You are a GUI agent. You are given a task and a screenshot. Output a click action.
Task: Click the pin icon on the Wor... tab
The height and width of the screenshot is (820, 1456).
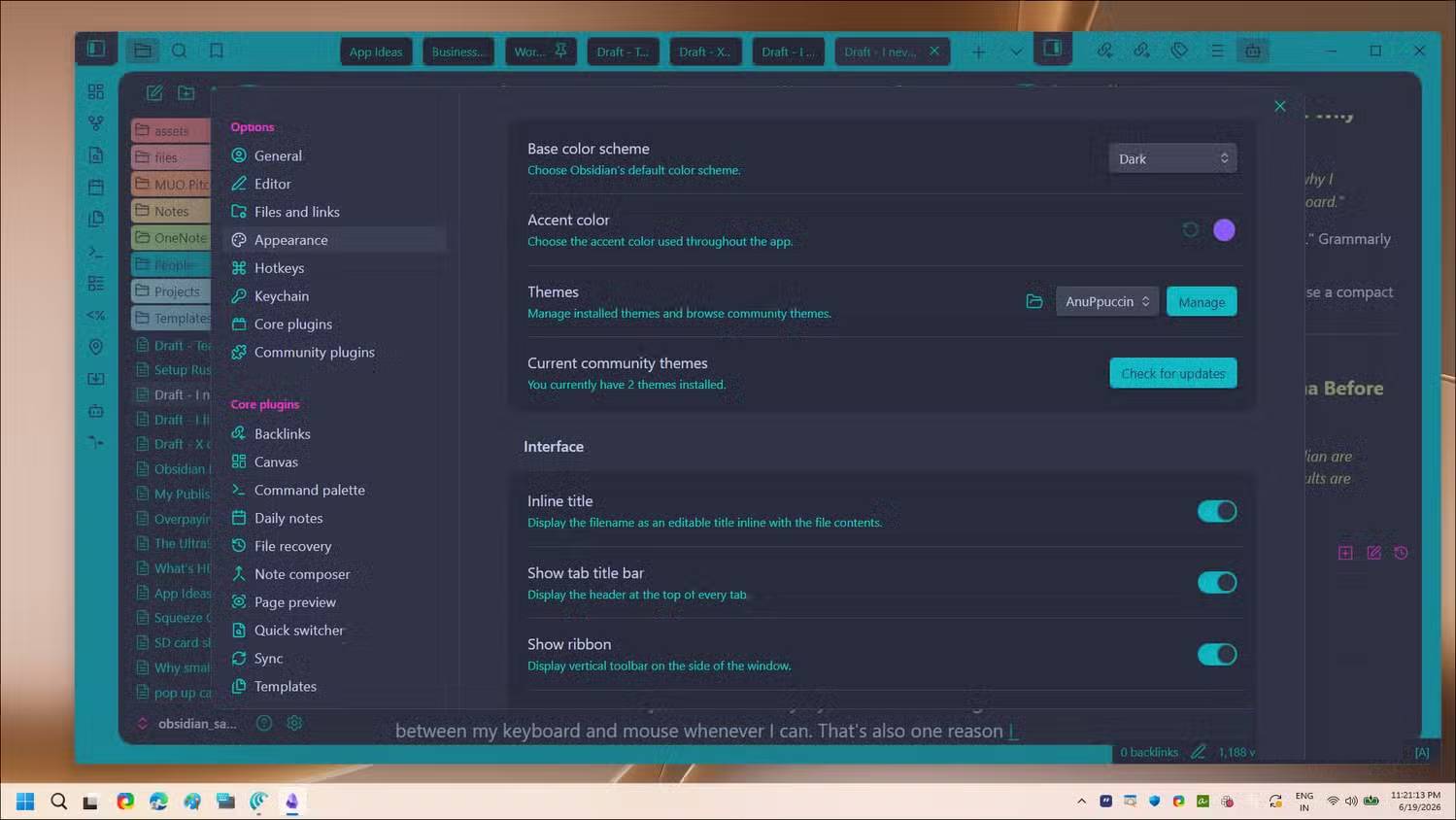[x=560, y=51]
